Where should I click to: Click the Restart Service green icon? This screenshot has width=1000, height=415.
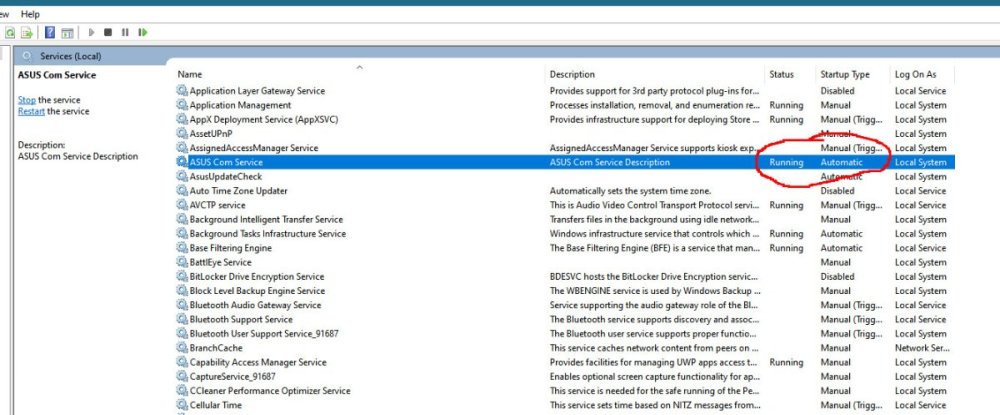point(143,32)
